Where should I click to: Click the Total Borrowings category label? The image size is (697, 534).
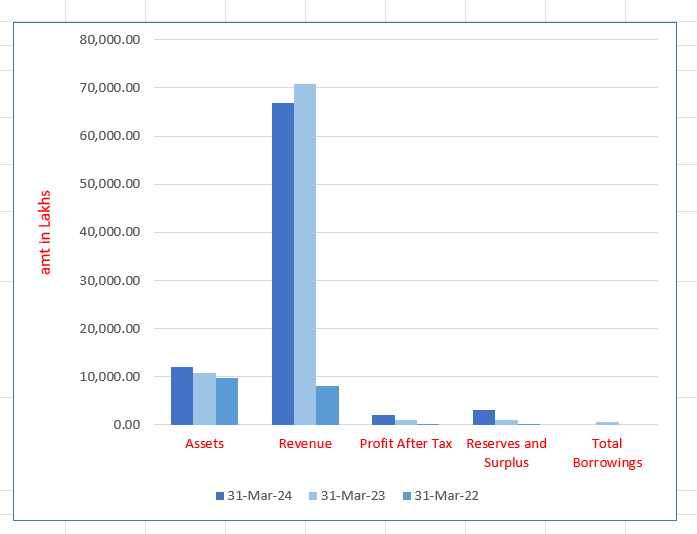(607, 452)
